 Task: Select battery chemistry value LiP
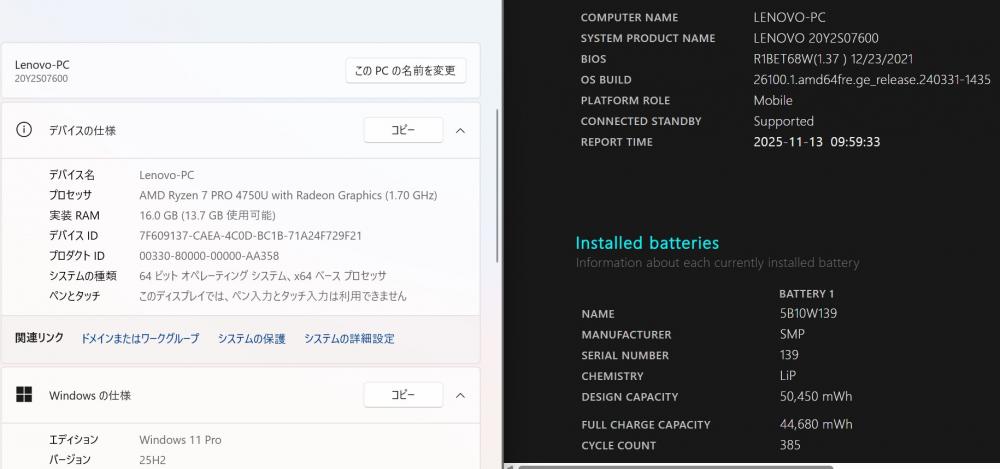pos(788,376)
